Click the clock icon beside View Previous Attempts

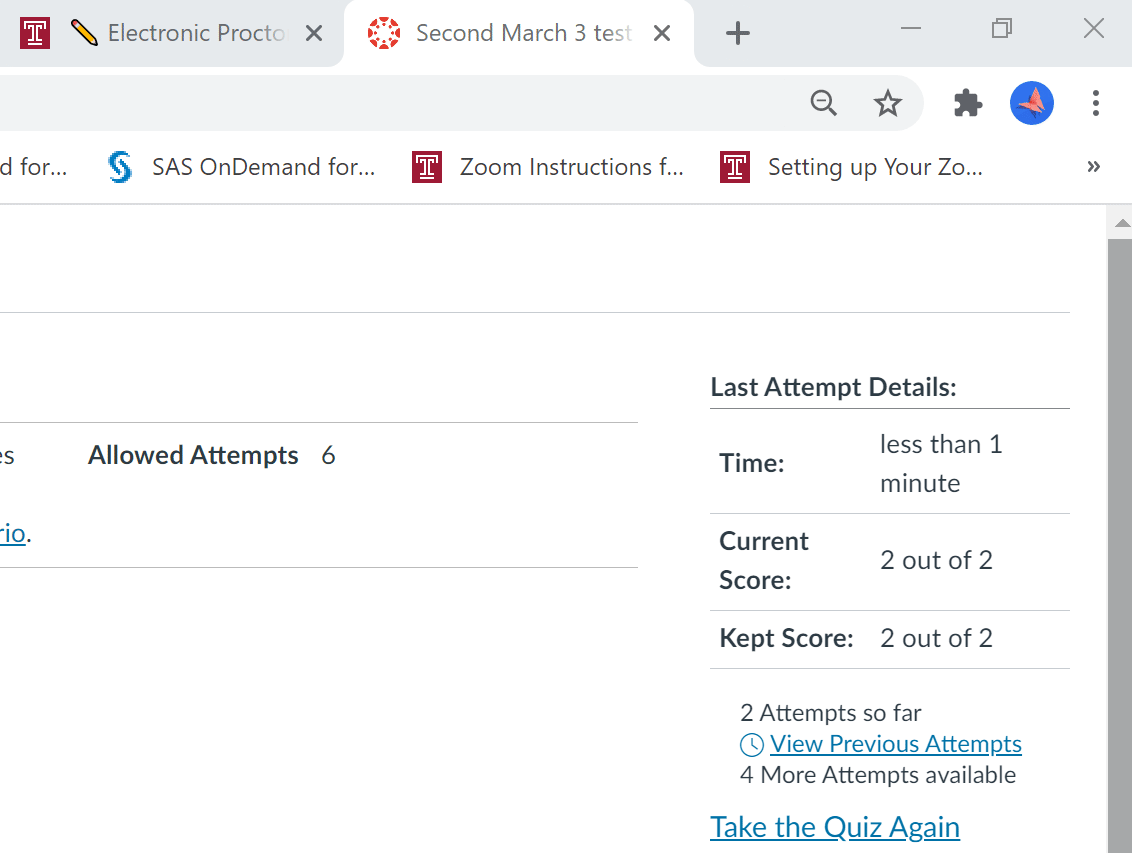pyautogui.click(x=752, y=745)
